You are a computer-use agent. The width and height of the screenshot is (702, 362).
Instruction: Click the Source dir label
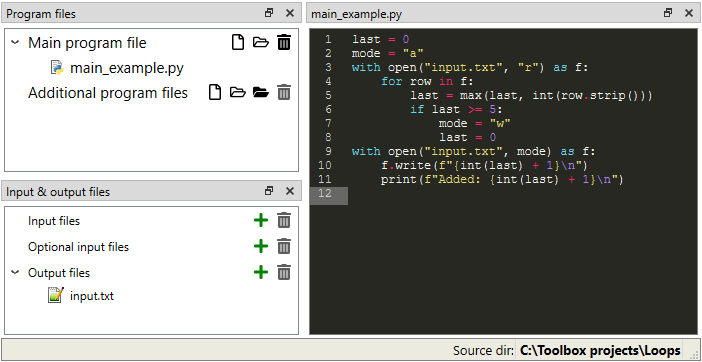[x=483, y=350]
